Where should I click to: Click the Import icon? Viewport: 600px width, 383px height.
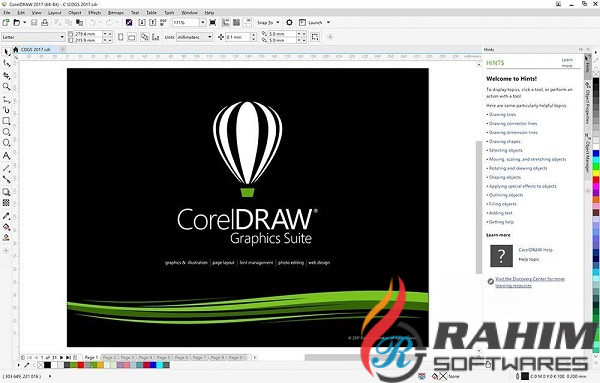click(142, 23)
